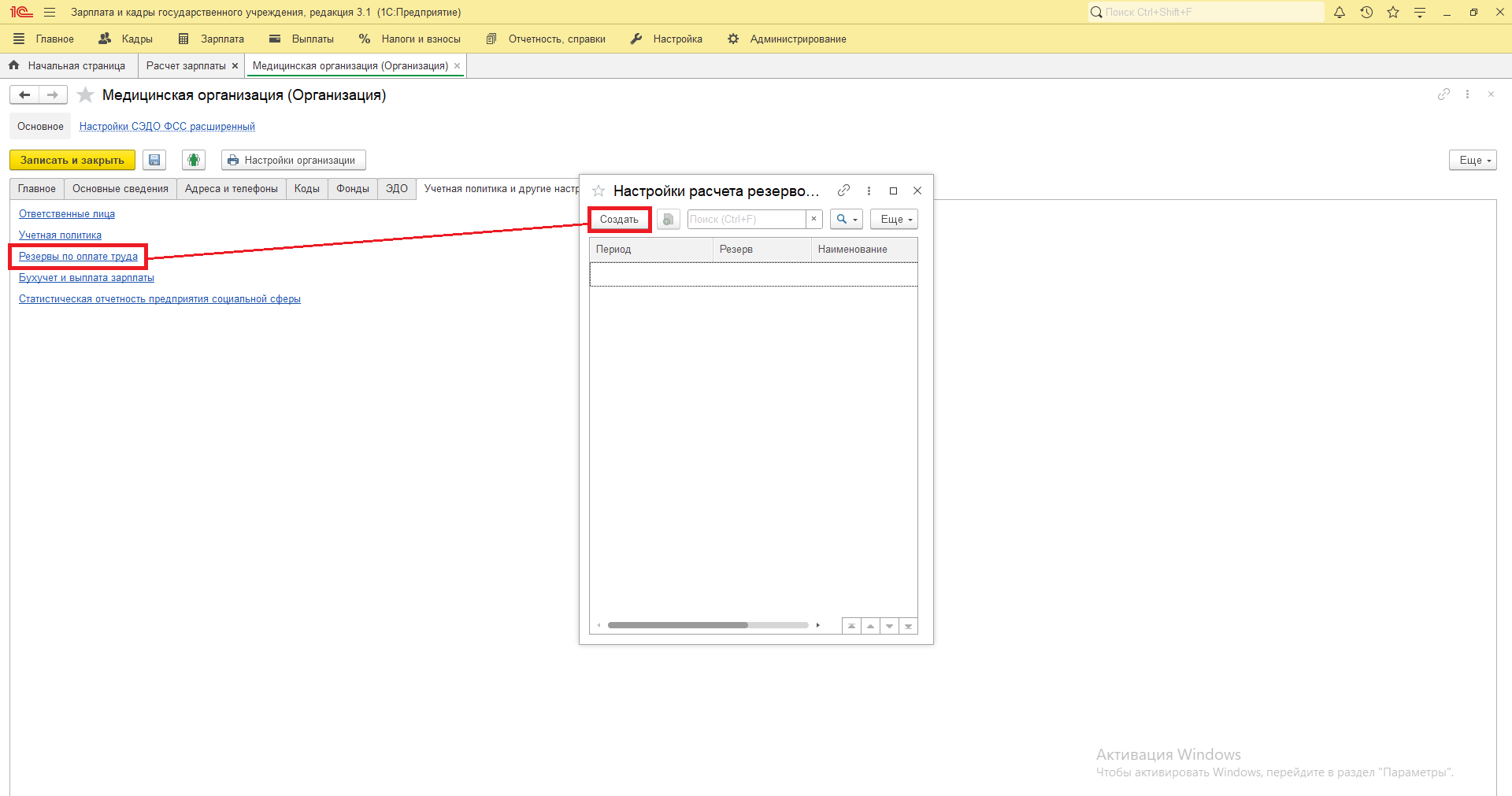This screenshot has height=796, width=1512.
Task: Open Статистическая отчетность предприятия социальной сферы link
Action: click(x=160, y=299)
